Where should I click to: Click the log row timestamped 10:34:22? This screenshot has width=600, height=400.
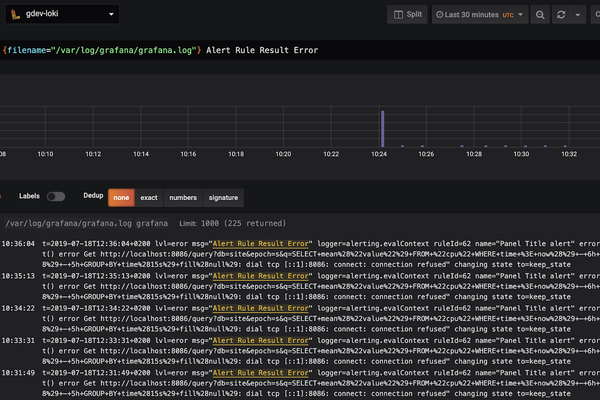pos(300,318)
